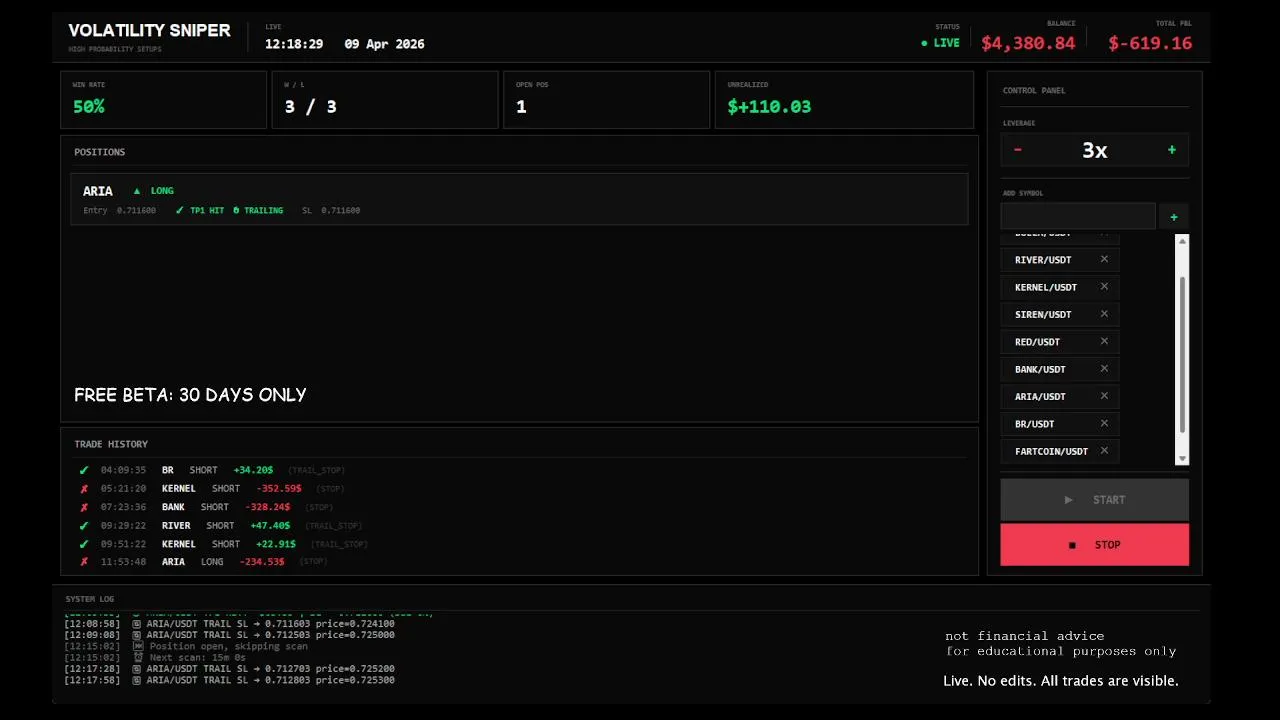This screenshot has width=1280, height=720.
Task: Click the TRAILING status icon on ARIA position
Action: point(237,211)
